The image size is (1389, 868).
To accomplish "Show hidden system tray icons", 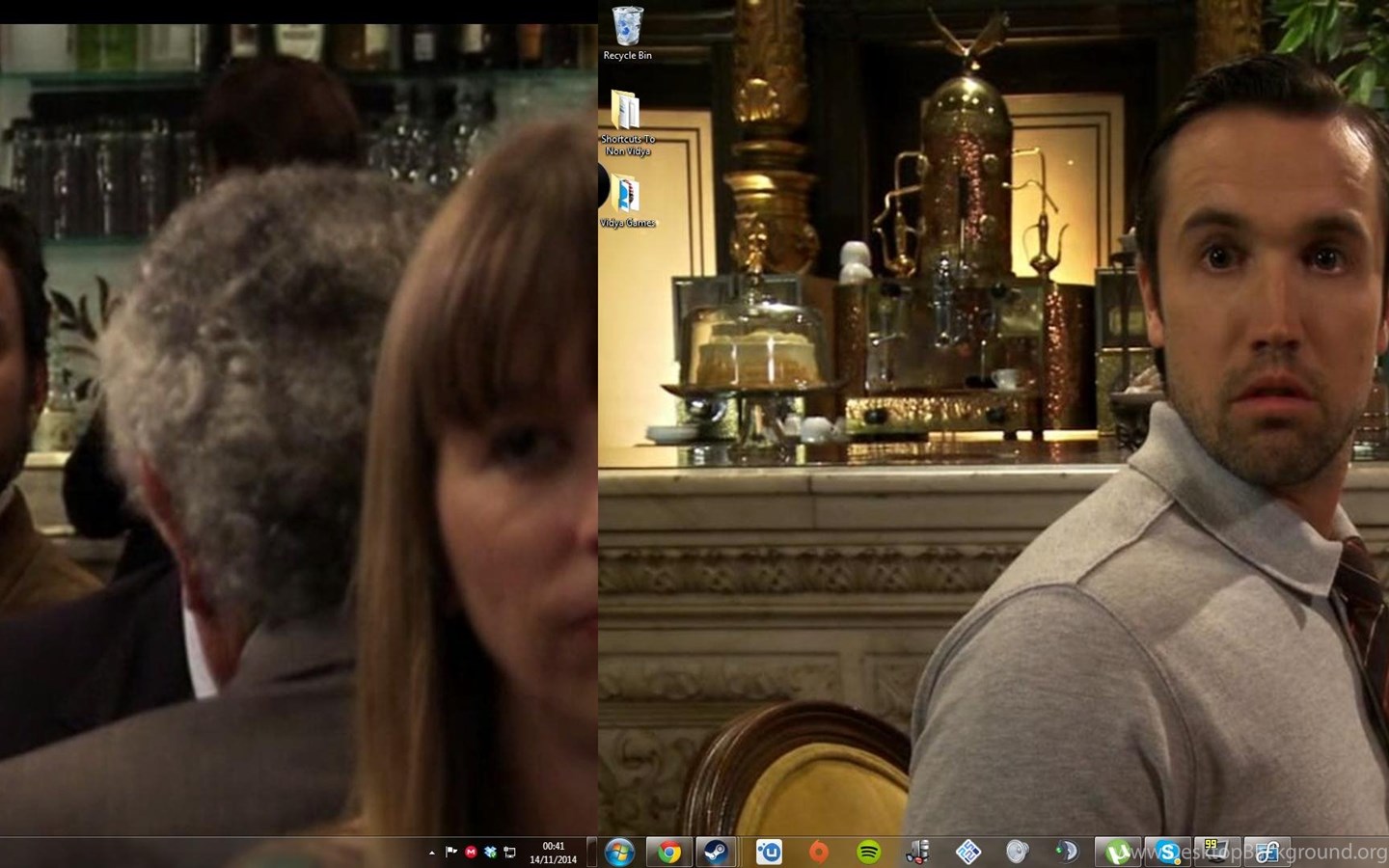I will (431, 853).
